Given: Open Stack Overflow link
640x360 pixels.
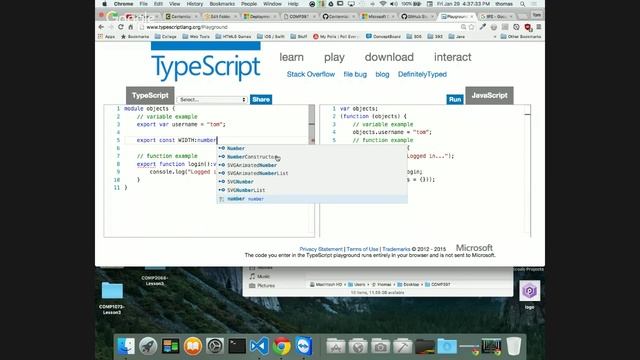Looking at the screenshot, I should pos(311,74).
